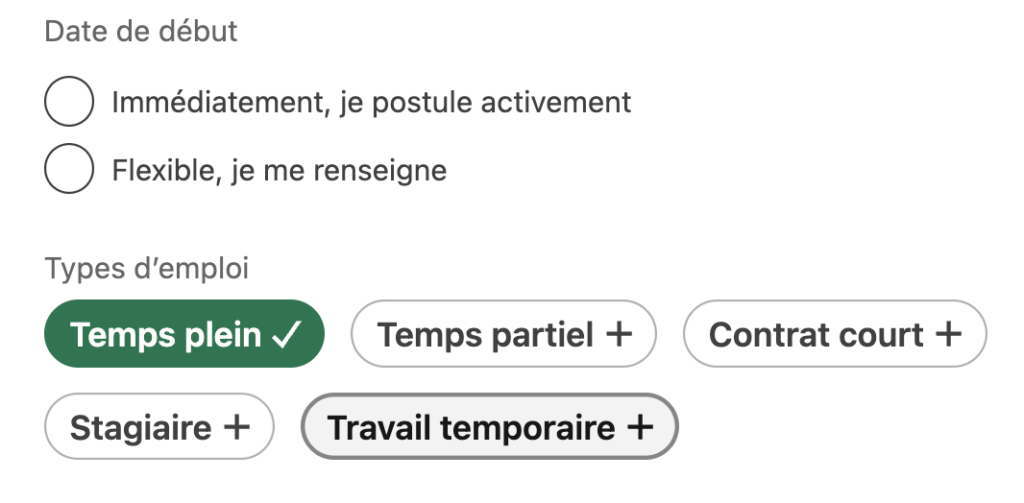Add Travail temporaire as a job type

pyautogui.click(x=489, y=428)
